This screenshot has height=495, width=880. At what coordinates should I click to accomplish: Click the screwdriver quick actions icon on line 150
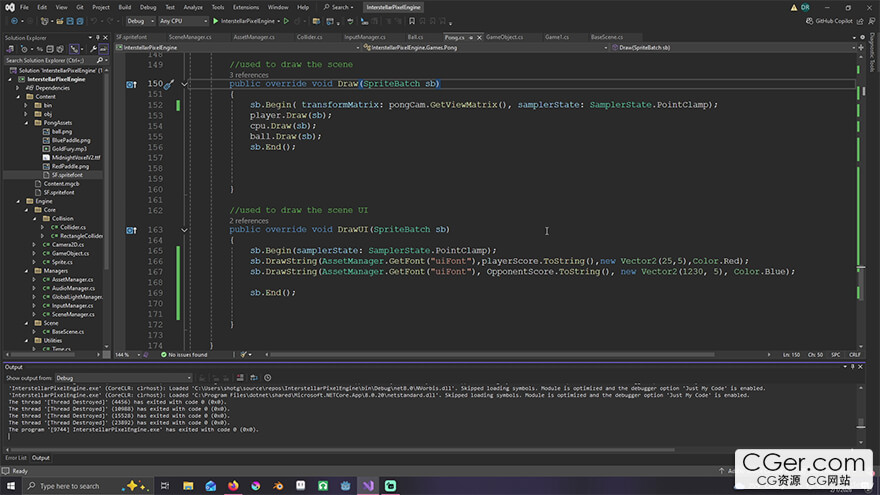(169, 84)
